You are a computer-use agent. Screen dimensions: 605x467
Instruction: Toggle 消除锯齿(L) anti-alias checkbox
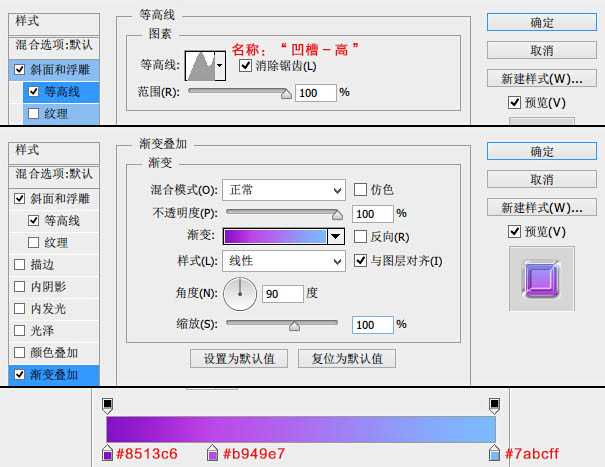[245, 65]
